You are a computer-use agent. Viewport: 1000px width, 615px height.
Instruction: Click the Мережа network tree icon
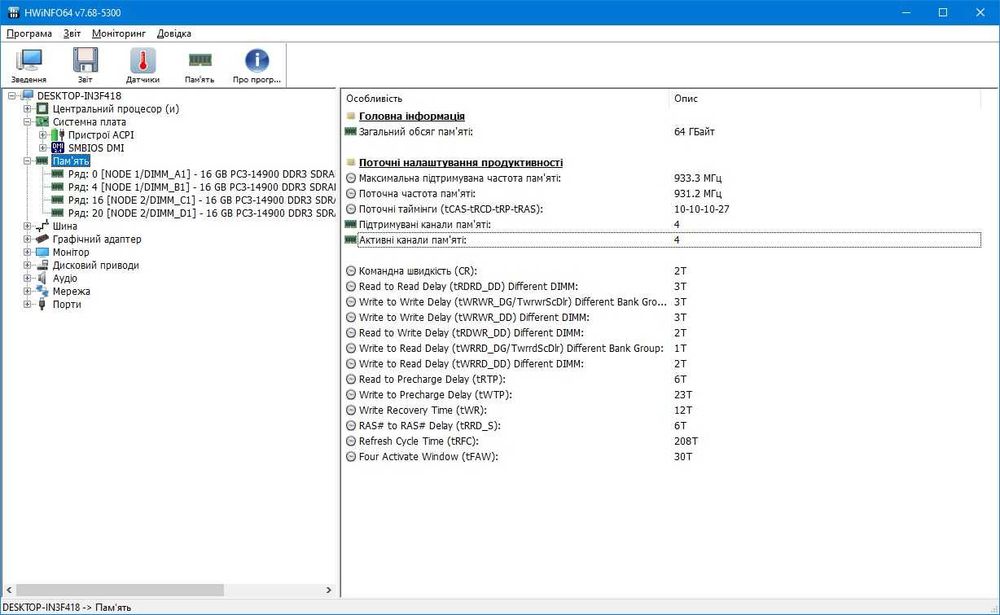[43, 292]
